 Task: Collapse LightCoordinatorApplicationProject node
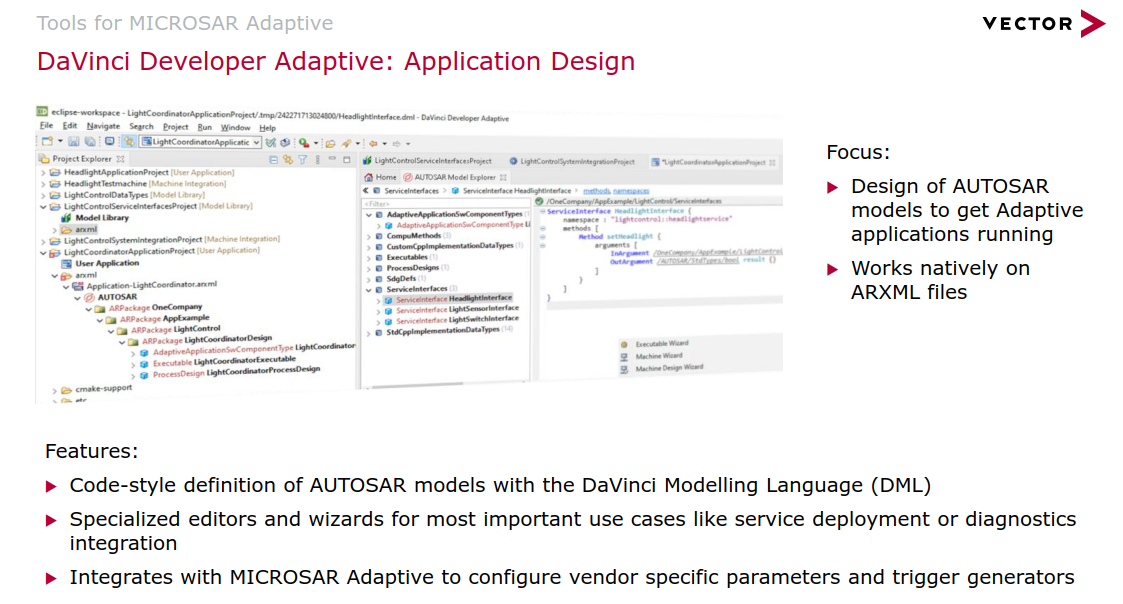coord(43,252)
